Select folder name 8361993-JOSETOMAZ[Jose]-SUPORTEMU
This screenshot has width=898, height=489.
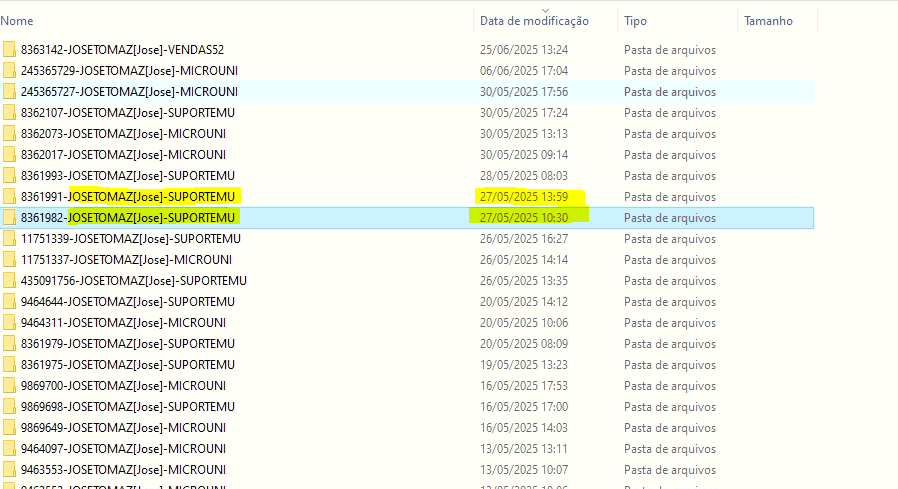[128, 176]
